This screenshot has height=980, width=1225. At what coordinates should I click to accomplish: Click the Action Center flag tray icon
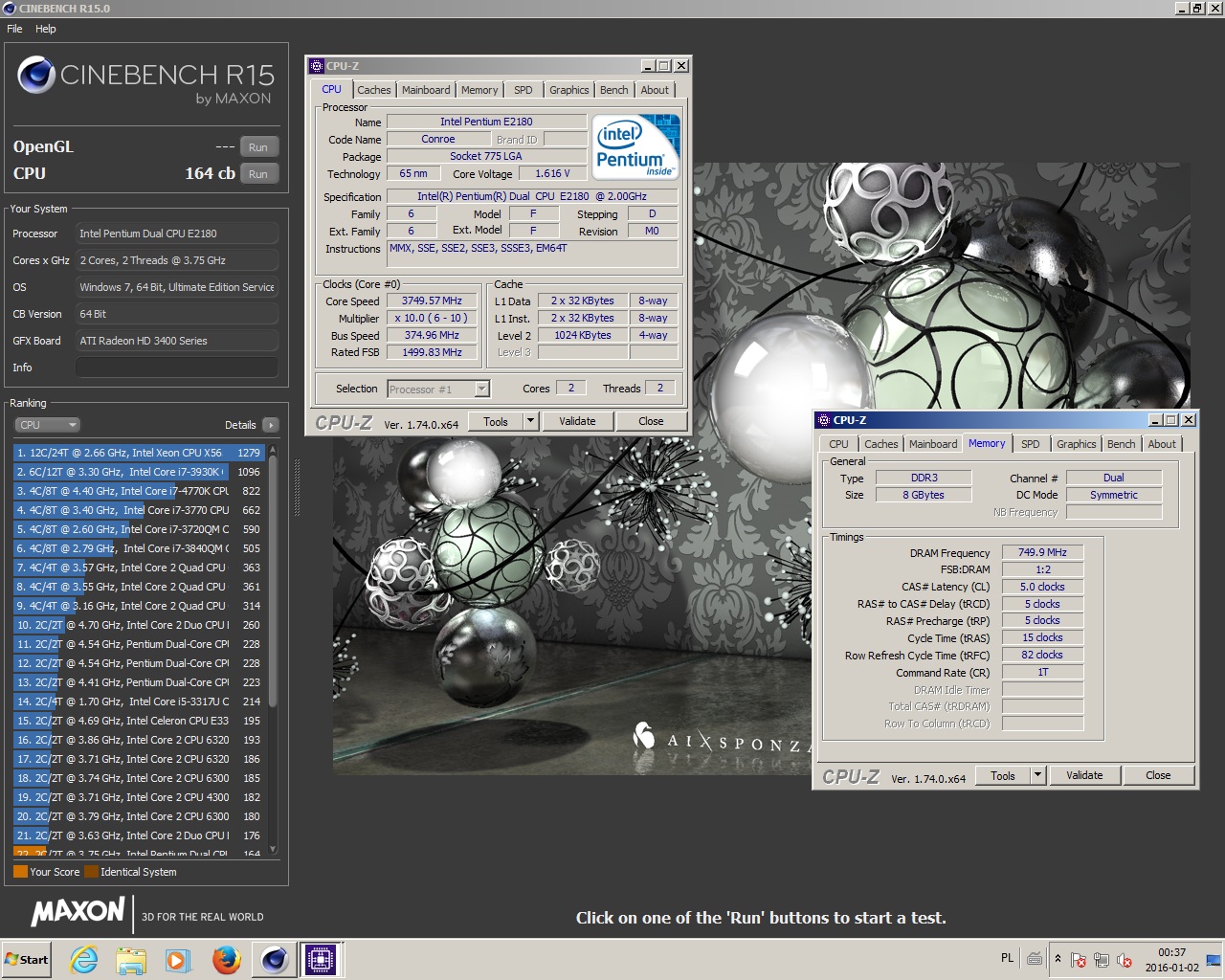(1079, 960)
